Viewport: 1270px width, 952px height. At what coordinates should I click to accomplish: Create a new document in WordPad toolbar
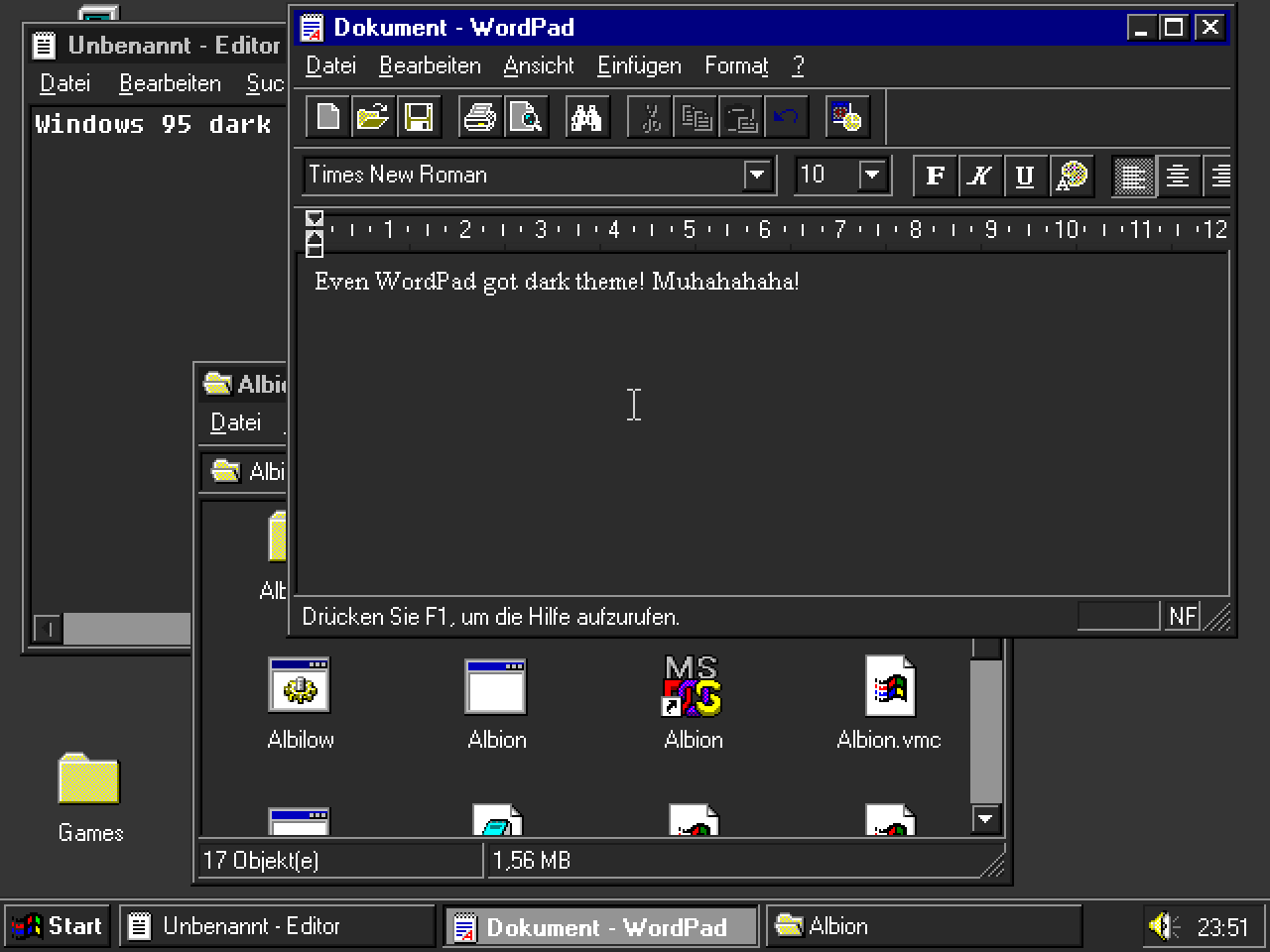(x=327, y=117)
